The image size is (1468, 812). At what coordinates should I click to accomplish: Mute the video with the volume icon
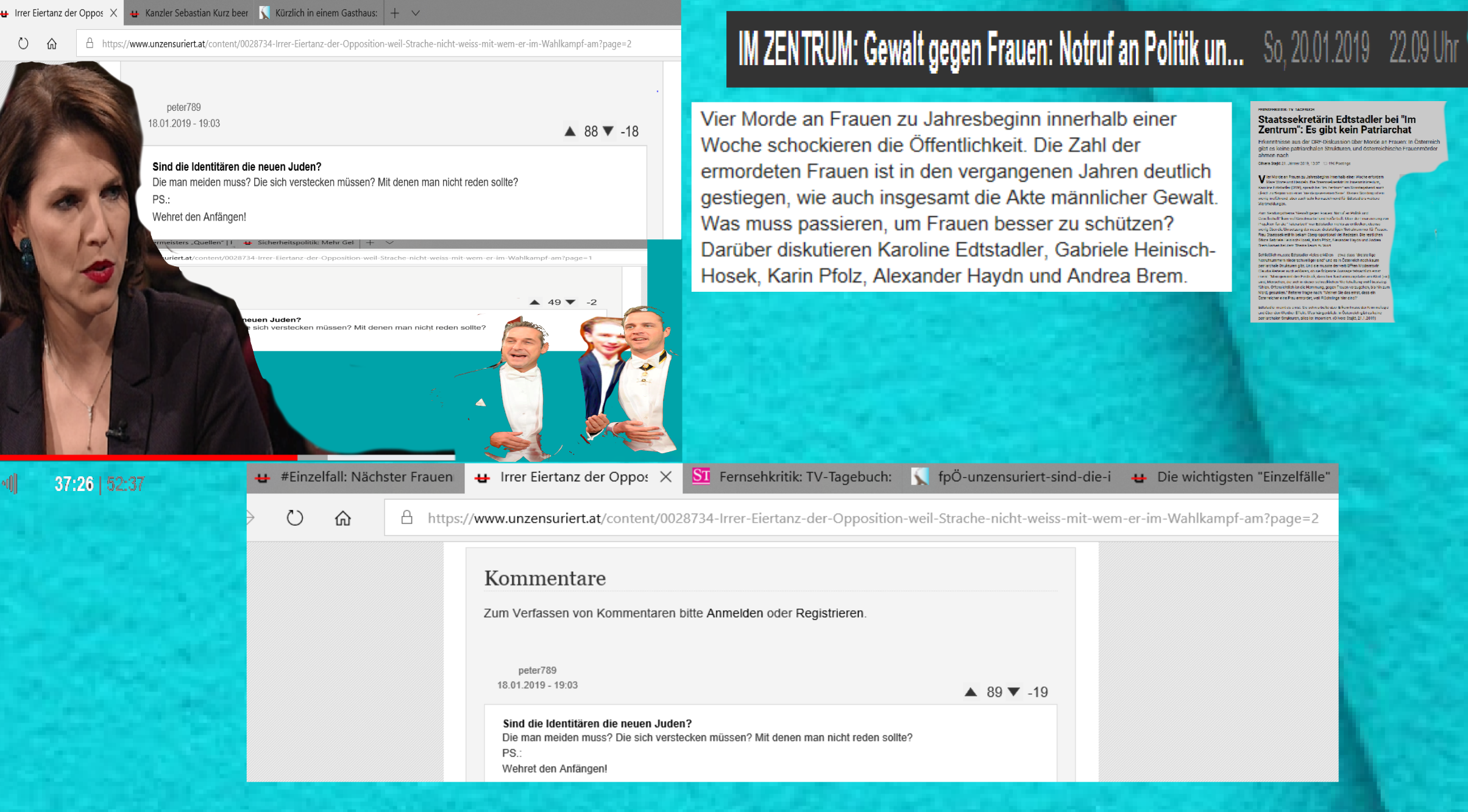click(x=10, y=484)
